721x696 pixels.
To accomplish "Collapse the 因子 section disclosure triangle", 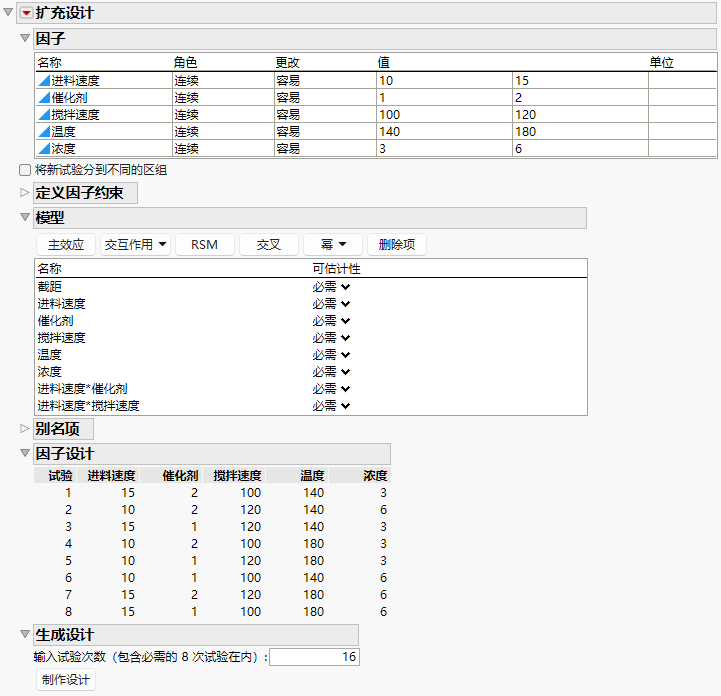I will click(25, 38).
